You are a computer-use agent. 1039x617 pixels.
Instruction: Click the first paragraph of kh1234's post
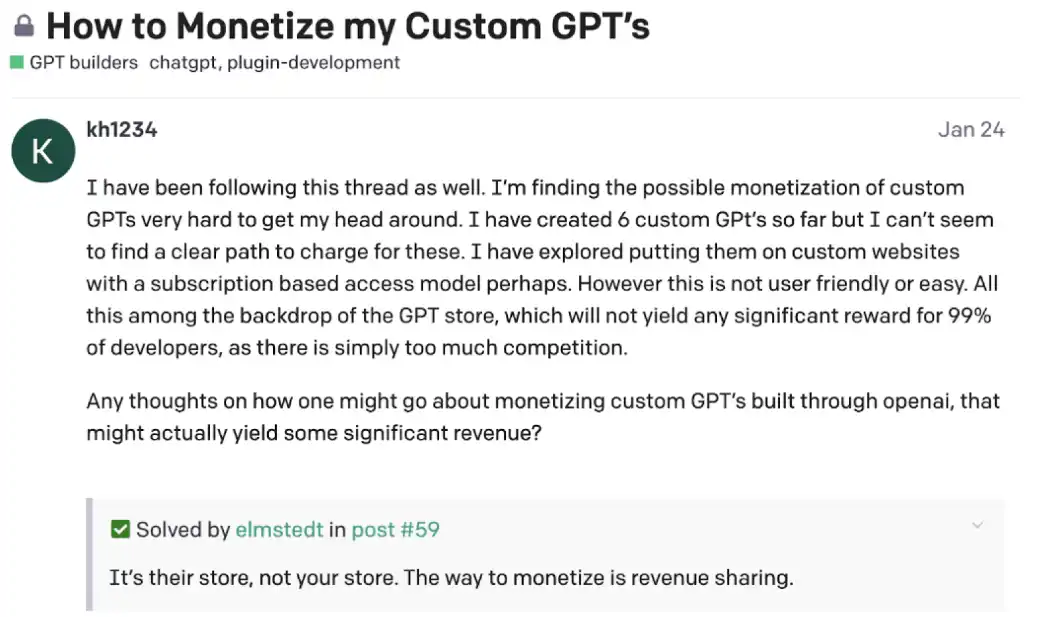pos(540,267)
